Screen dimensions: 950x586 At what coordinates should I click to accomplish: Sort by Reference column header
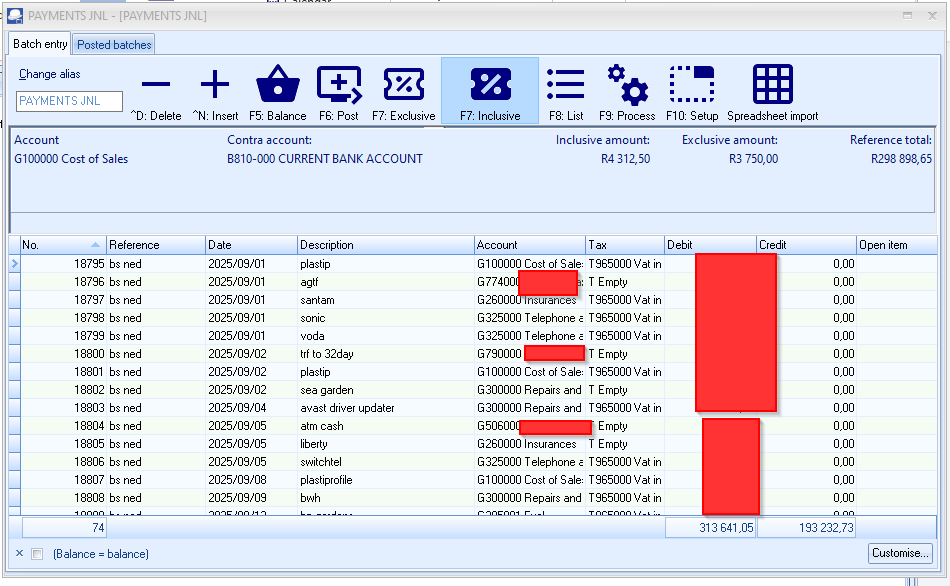(x=156, y=245)
